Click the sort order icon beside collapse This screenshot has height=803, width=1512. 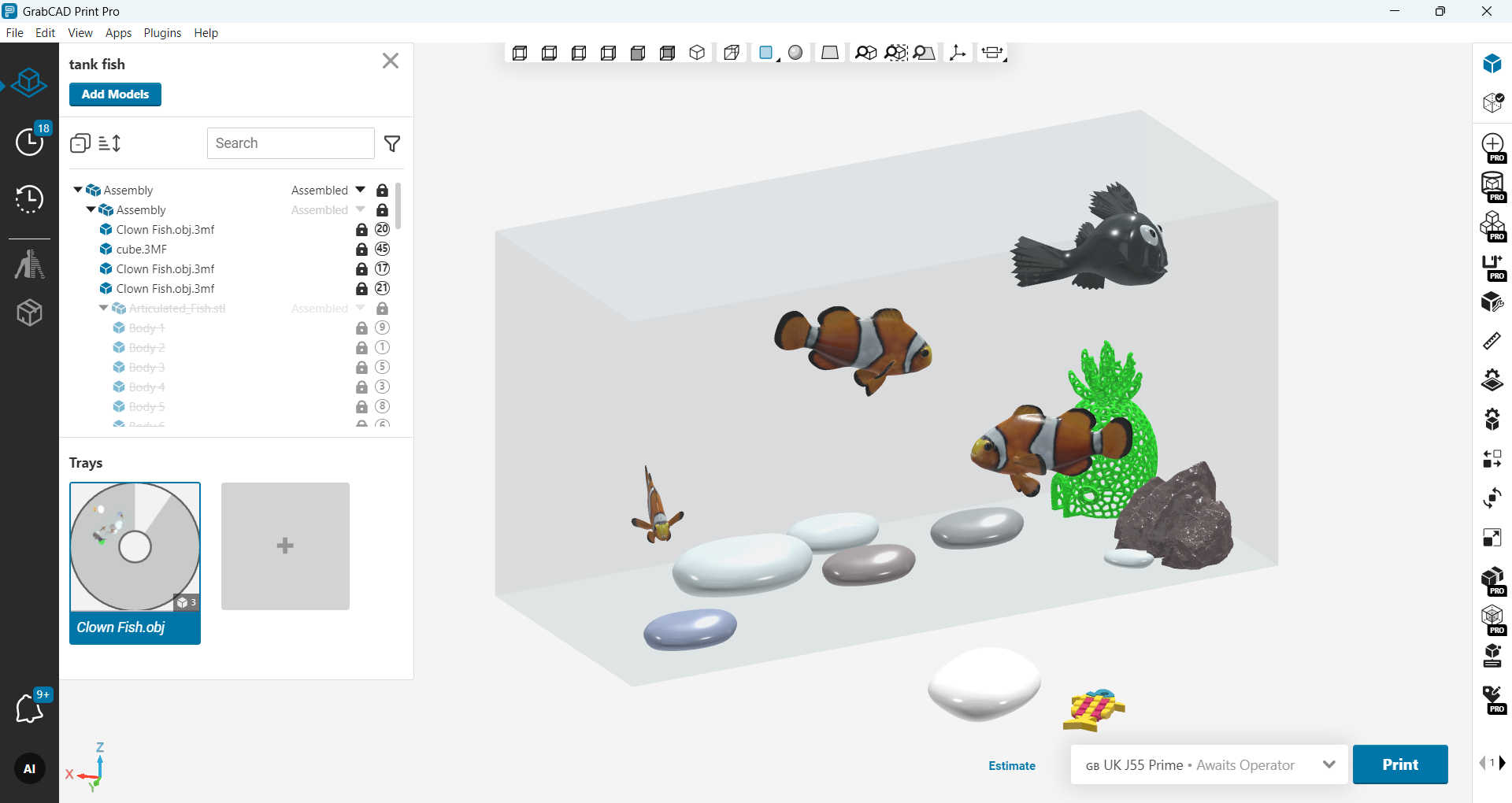coord(109,143)
